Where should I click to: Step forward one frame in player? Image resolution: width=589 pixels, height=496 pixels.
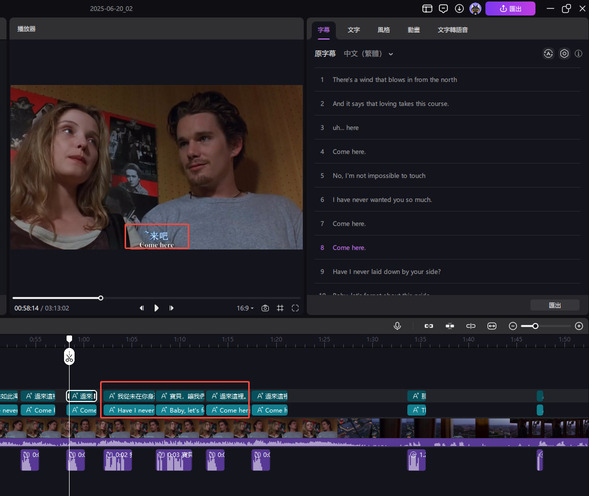pyautogui.click(x=171, y=308)
